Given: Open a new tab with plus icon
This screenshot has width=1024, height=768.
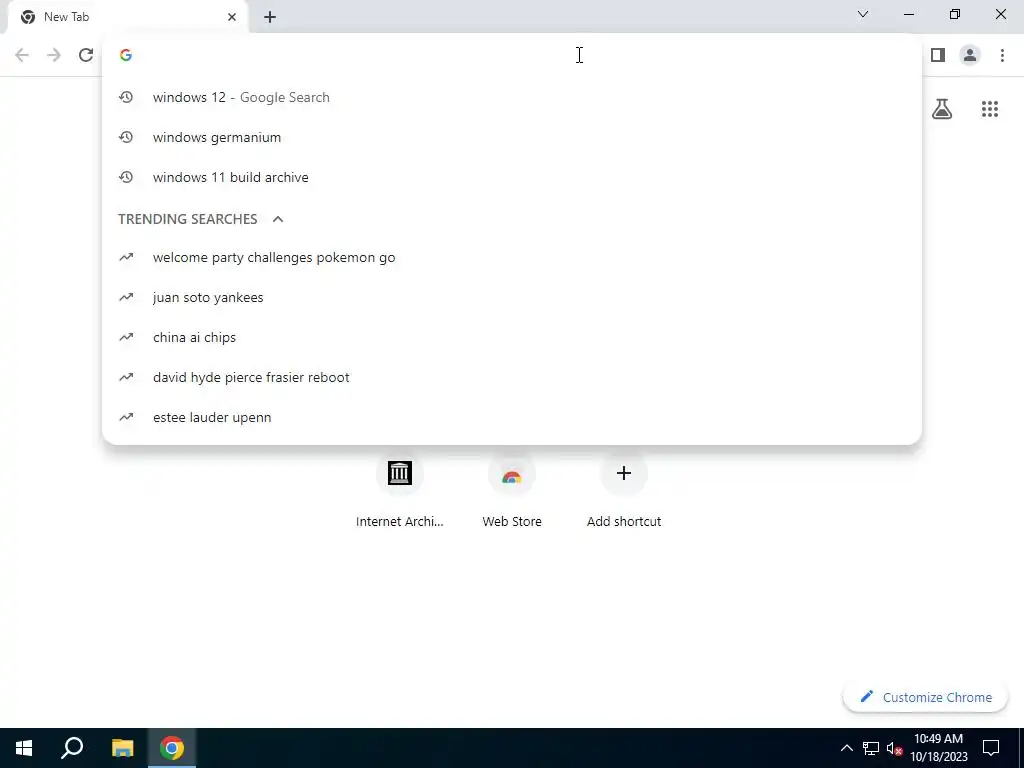Looking at the screenshot, I should pos(270,17).
